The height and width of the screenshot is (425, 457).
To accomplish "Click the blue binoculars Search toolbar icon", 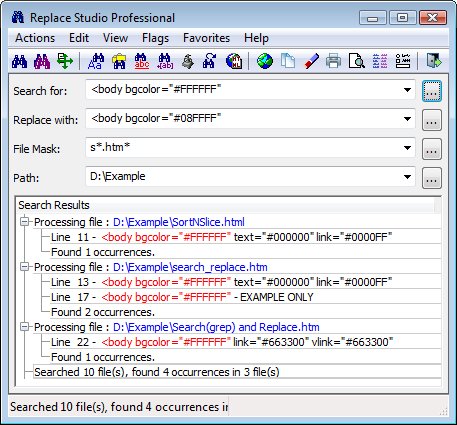I will (19, 61).
